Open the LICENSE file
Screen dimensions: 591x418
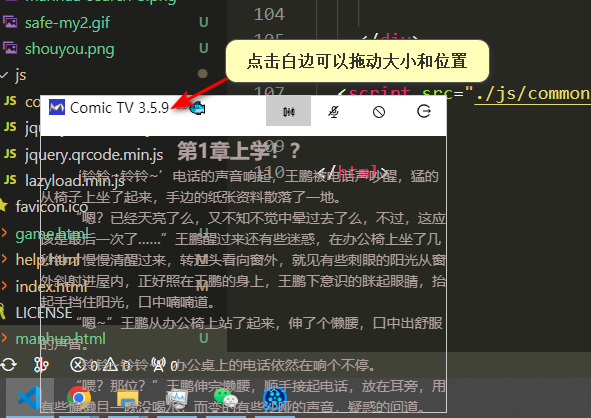[x=44, y=312]
